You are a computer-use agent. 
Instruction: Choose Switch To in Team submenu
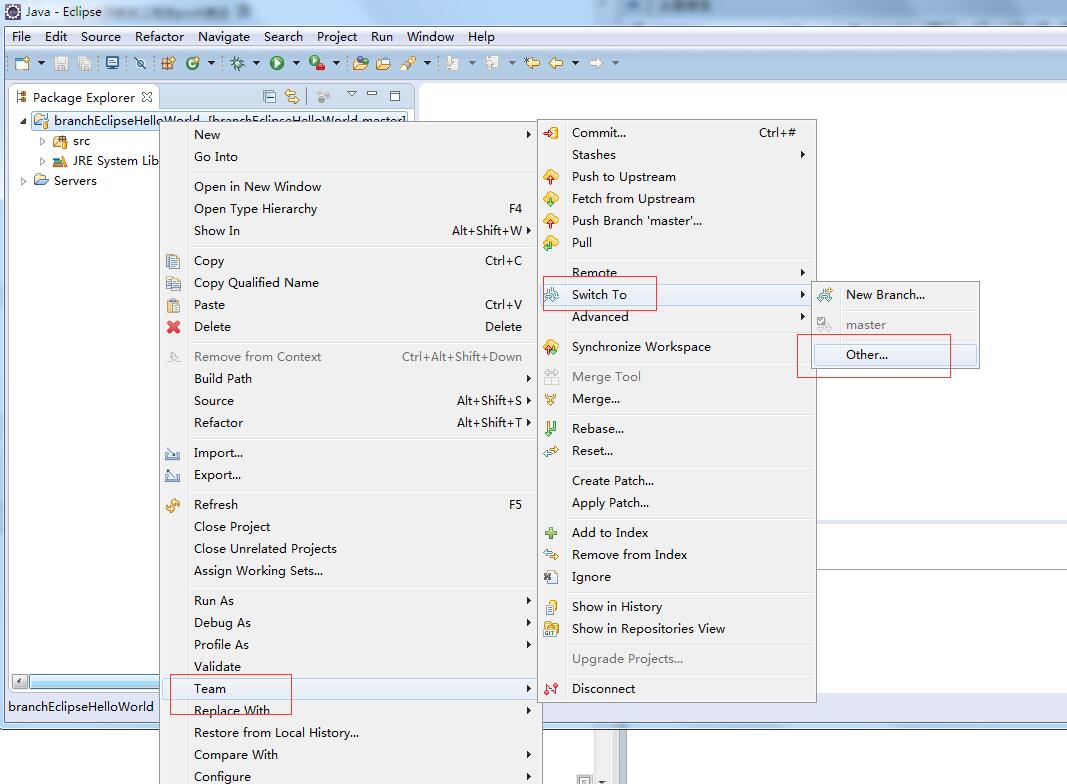tap(677, 295)
